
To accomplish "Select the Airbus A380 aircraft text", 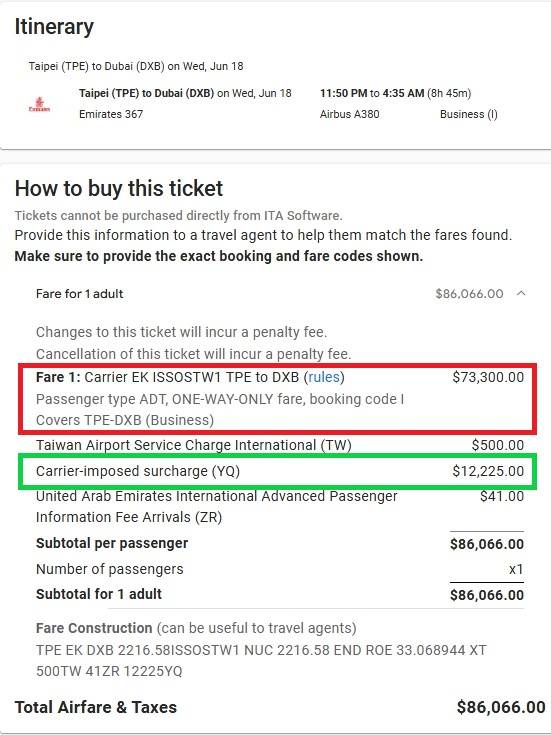I will click(x=349, y=114).
